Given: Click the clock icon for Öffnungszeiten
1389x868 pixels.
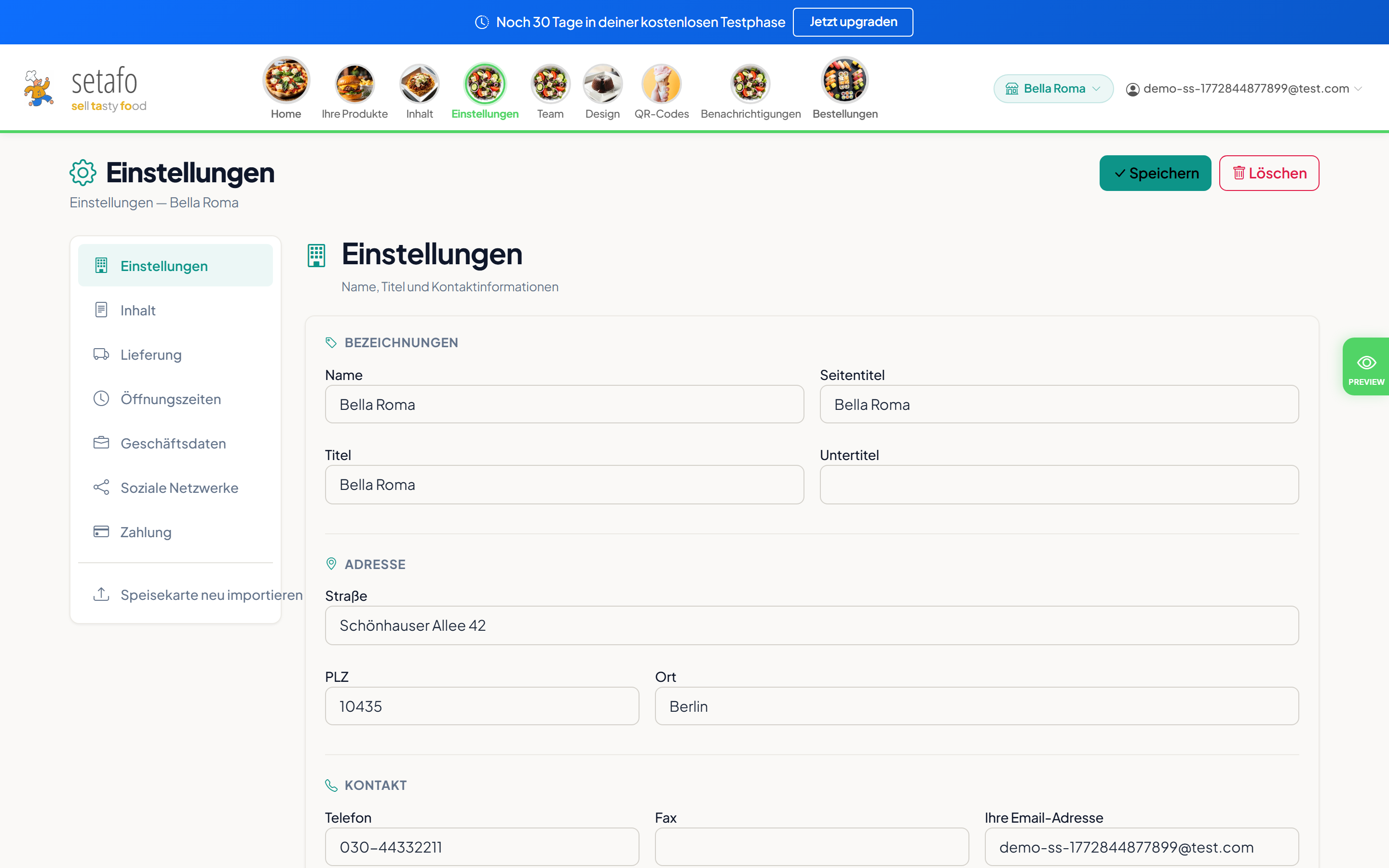Looking at the screenshot, I should point(101,398).
